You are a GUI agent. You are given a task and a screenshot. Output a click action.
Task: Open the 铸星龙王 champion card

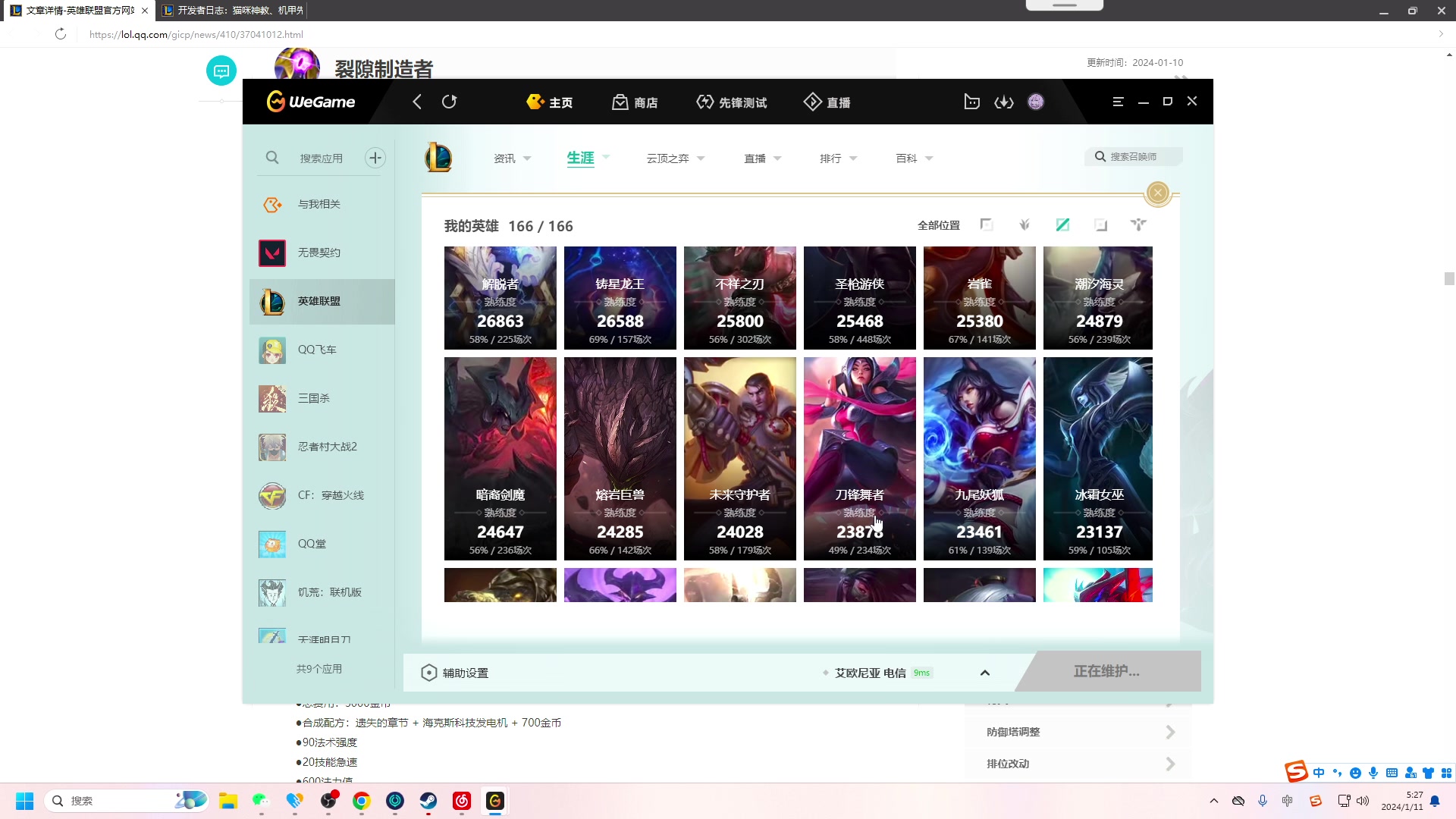tap(620, 298)
